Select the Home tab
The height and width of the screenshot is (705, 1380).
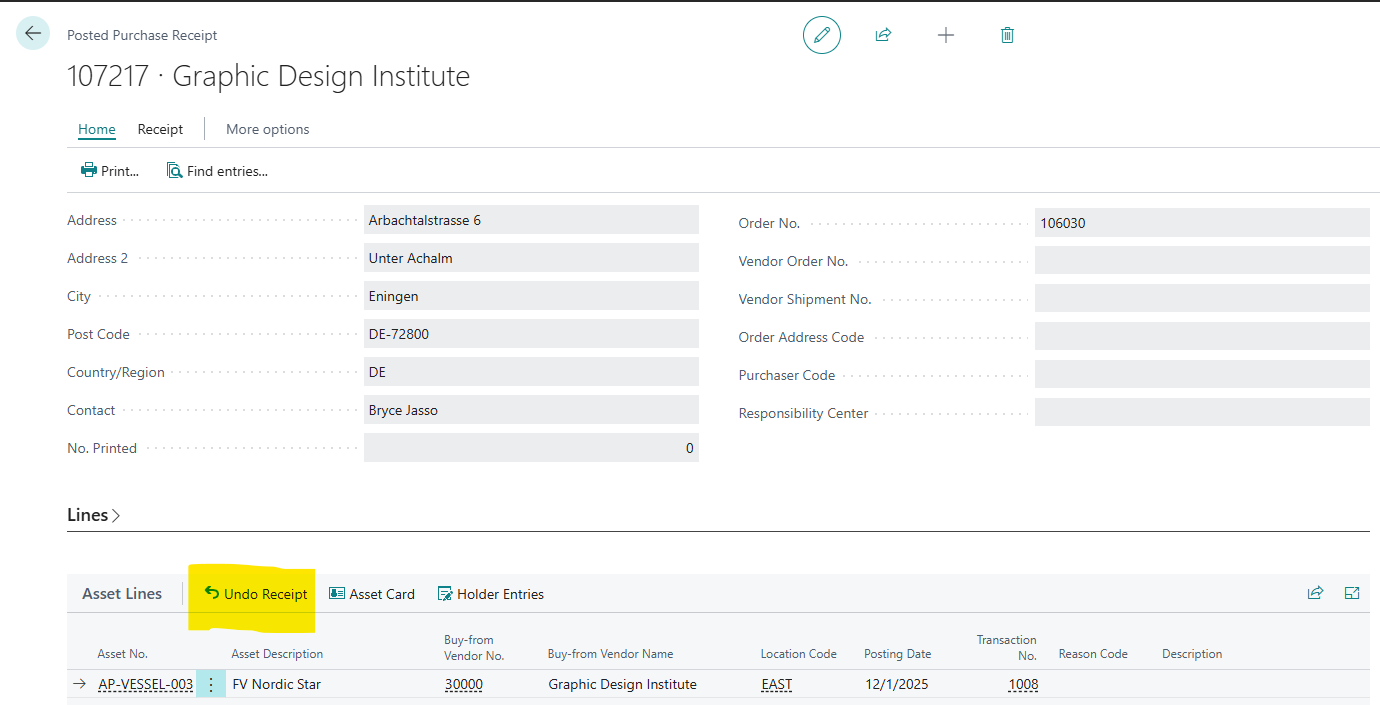pyautogui.click(x=97, y=129)
